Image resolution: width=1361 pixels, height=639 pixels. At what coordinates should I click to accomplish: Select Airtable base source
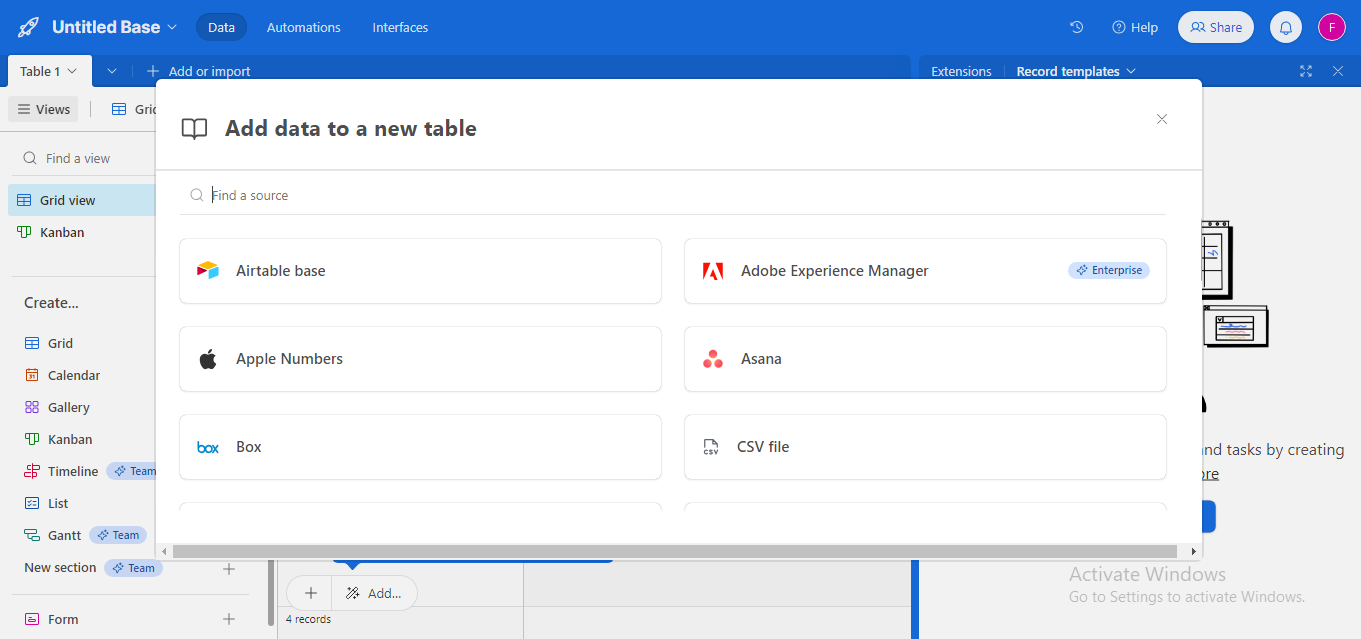tap(420, 271)
